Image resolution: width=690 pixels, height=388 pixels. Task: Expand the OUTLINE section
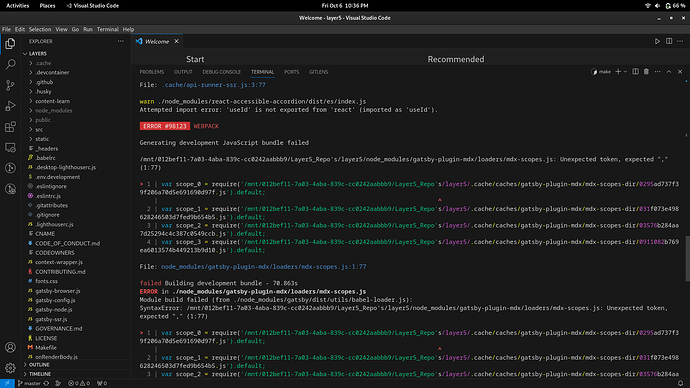point(39,365)
